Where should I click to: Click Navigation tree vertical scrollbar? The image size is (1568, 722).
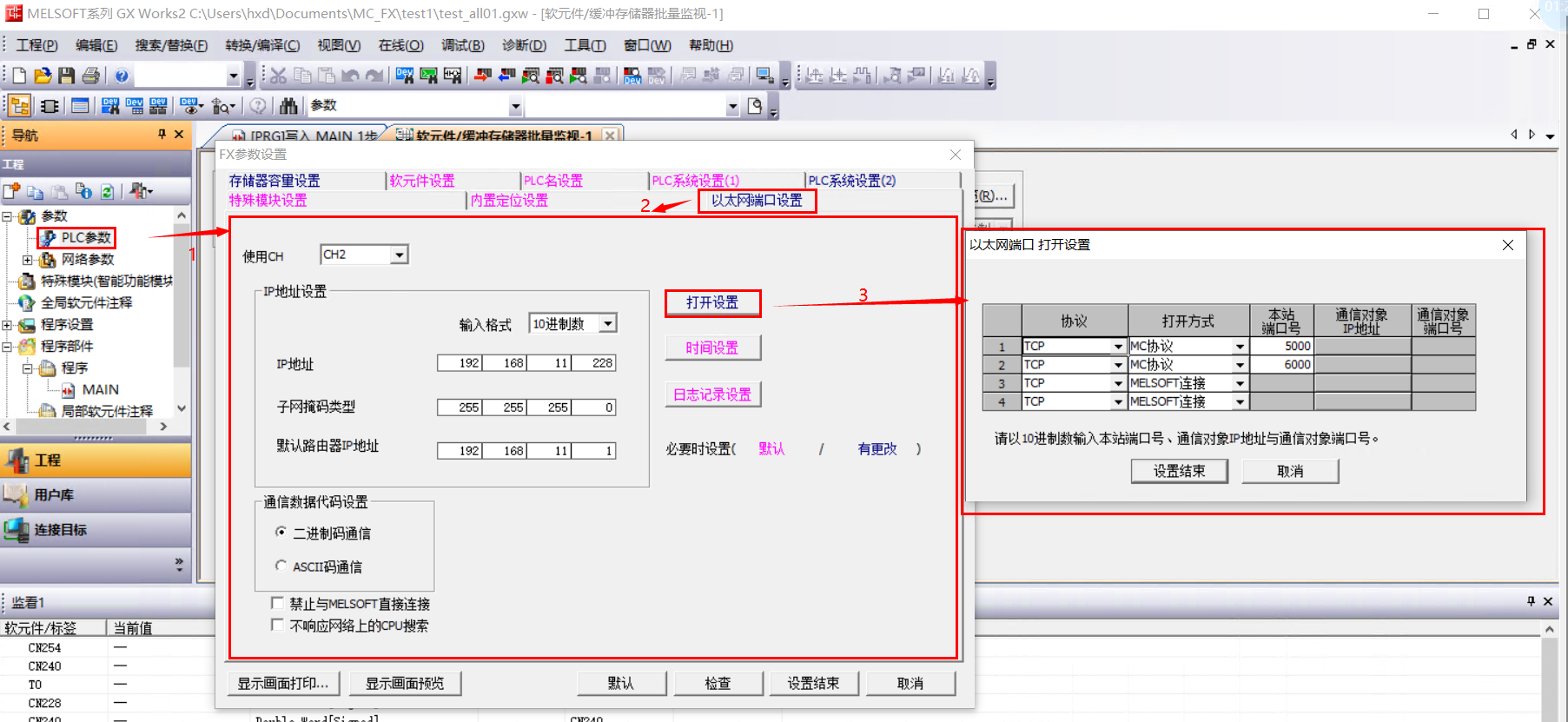(182, 313)
